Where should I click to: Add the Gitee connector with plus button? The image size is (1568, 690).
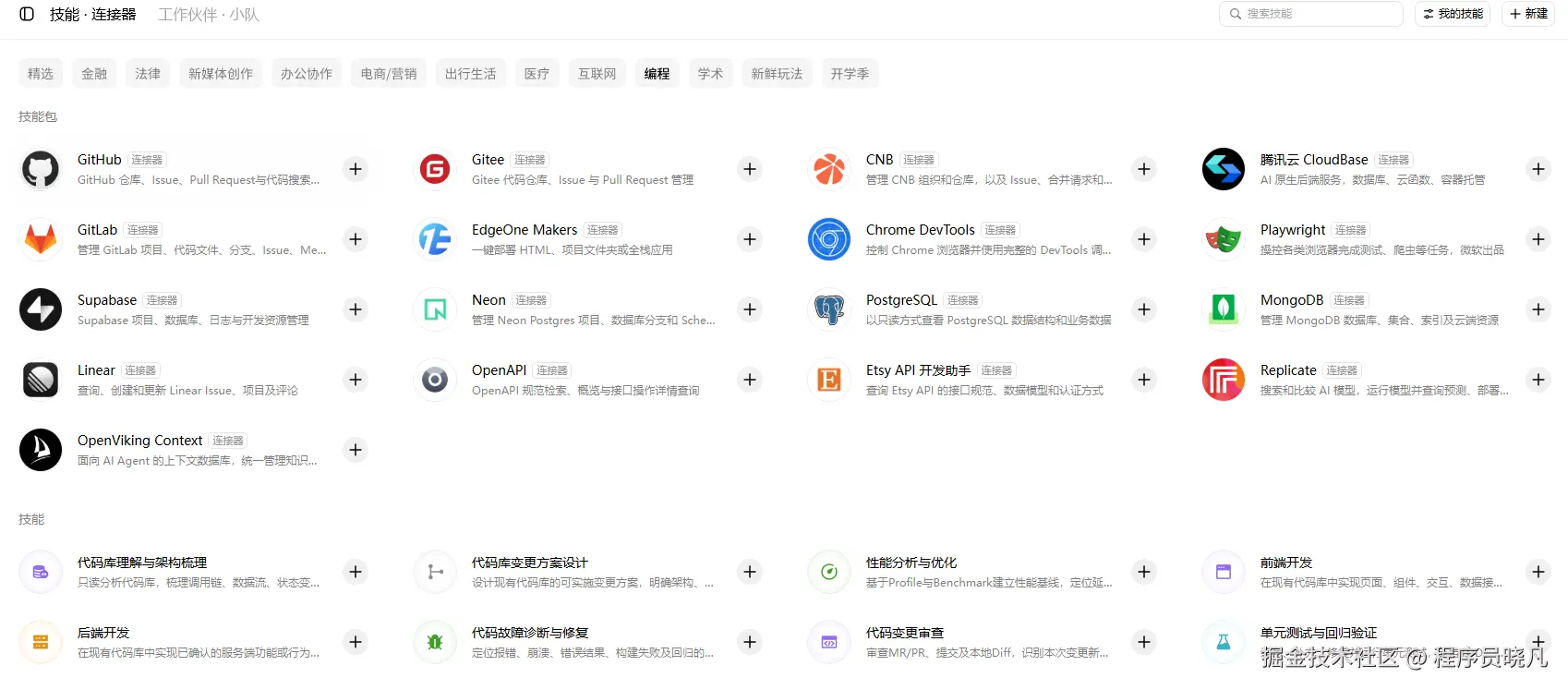tap(750, 169)
